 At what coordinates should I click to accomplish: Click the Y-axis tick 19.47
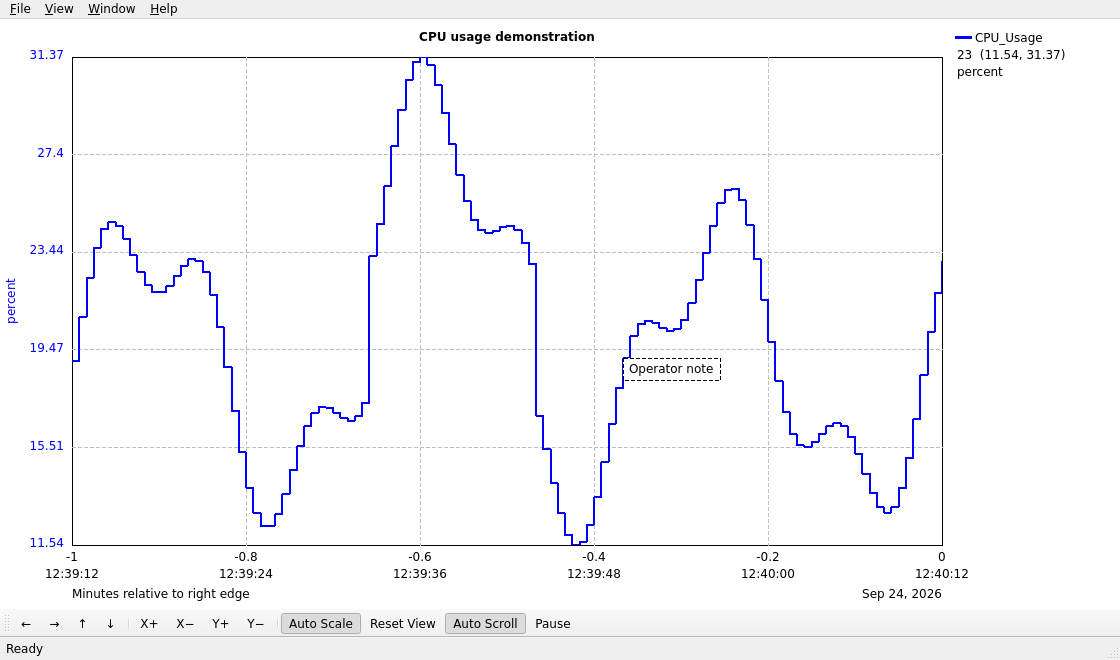[x=46, y=348]
